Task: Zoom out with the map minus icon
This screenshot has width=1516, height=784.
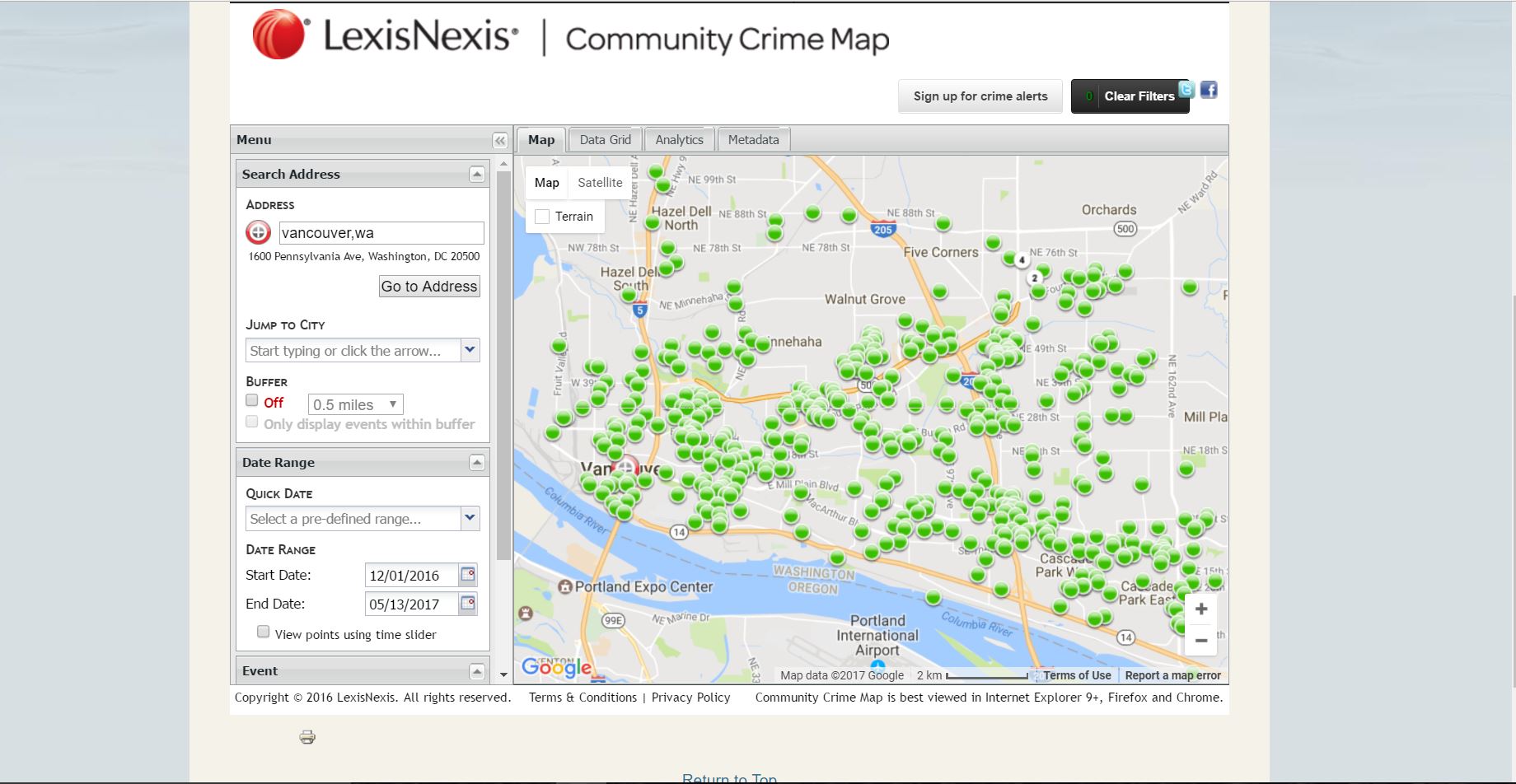Action: point(1200,640)
